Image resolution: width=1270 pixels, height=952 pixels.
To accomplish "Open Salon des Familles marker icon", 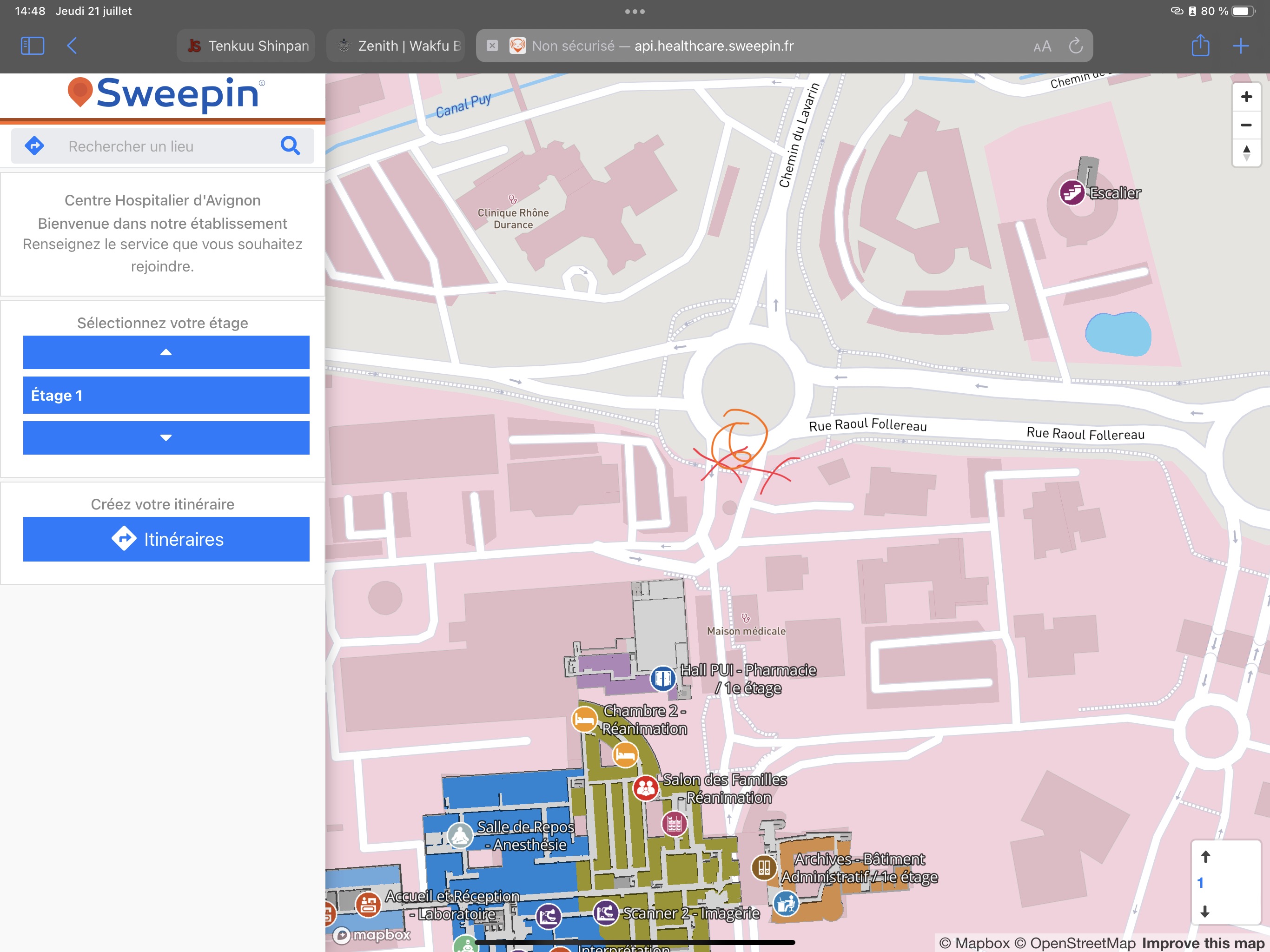I will point(645,788).
